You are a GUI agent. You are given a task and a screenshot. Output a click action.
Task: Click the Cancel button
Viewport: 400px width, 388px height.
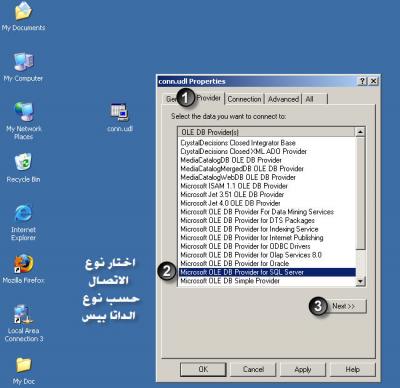[253, 369]
